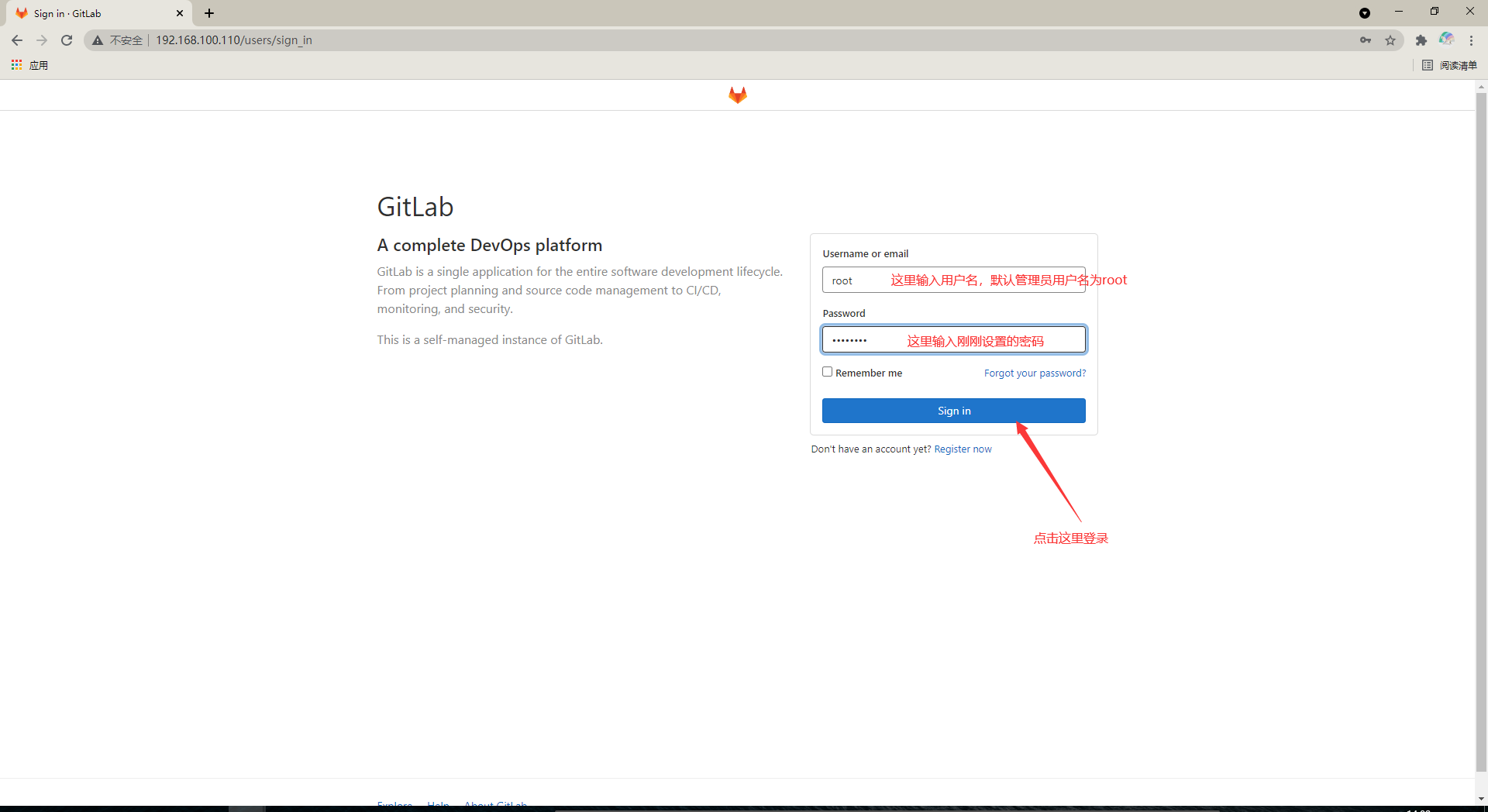Click the 'Password' field label
This screenshot has width=1488, height=812.
pos(843,313)
